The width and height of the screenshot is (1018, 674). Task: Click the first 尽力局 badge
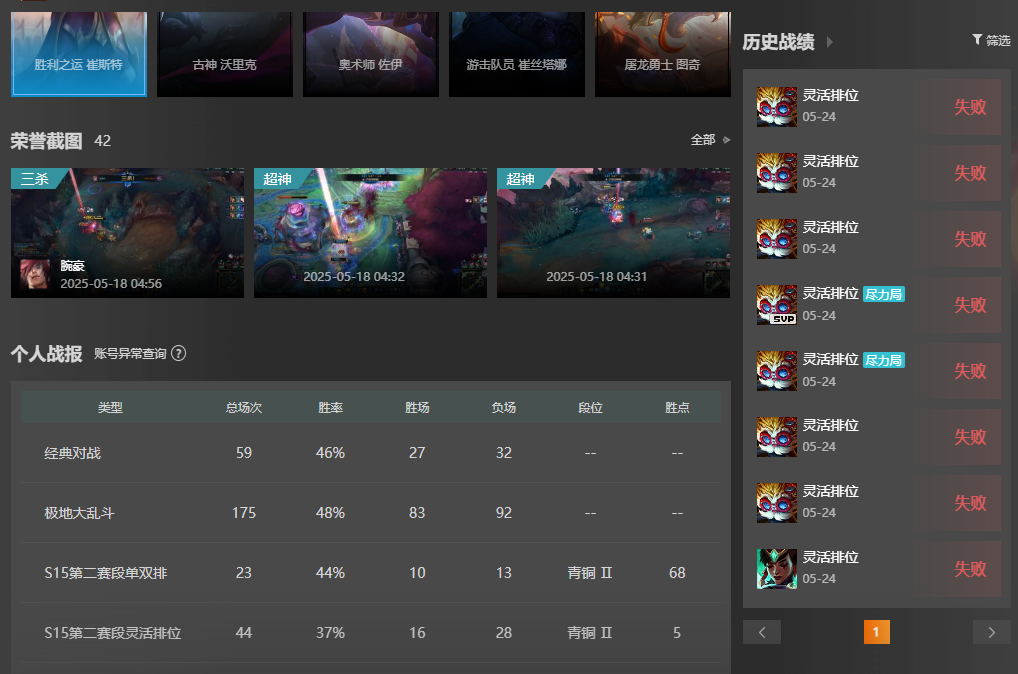884,294
